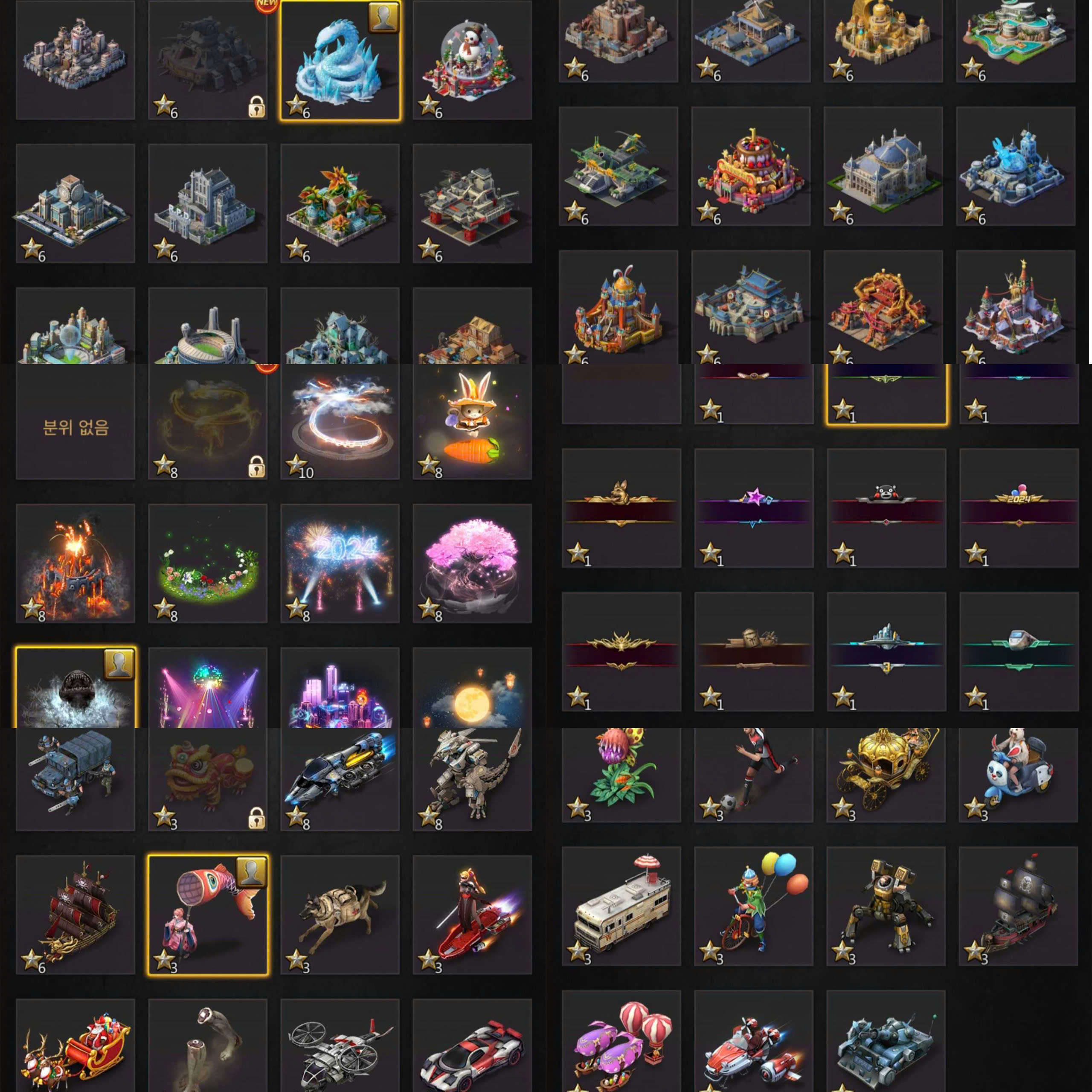This screenshot has height=1092, width=1092.
Task: Select the pink cherry blossom tree effect
Action: click(472, 563)
